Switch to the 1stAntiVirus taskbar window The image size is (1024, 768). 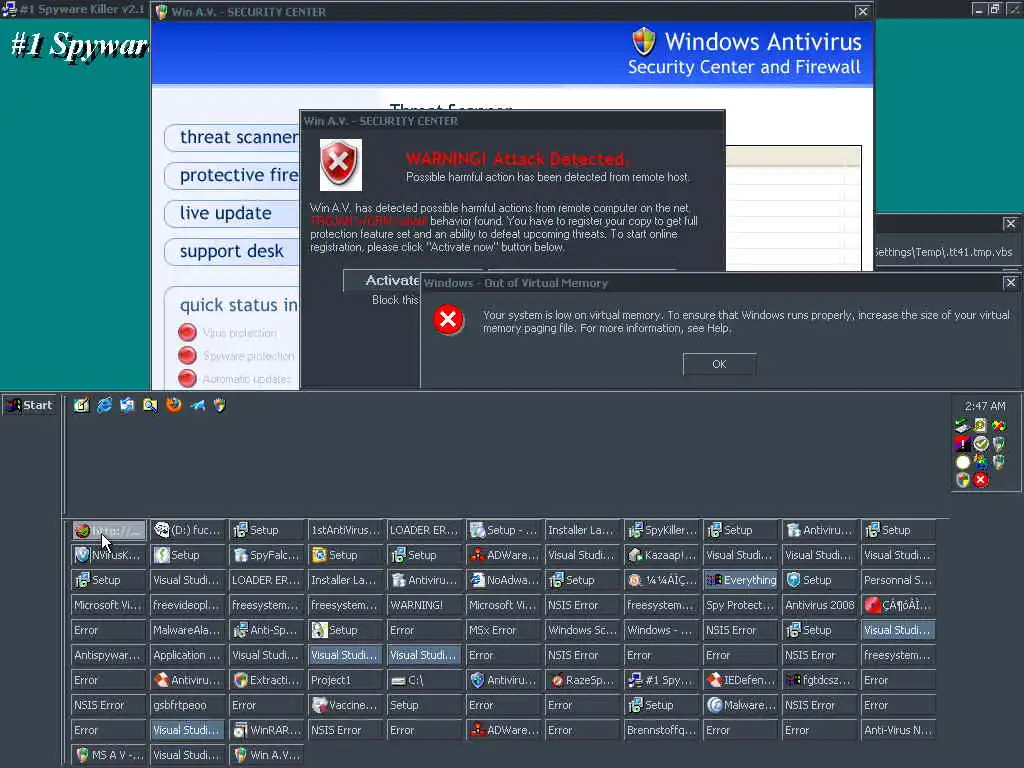(x=345, y=530)
